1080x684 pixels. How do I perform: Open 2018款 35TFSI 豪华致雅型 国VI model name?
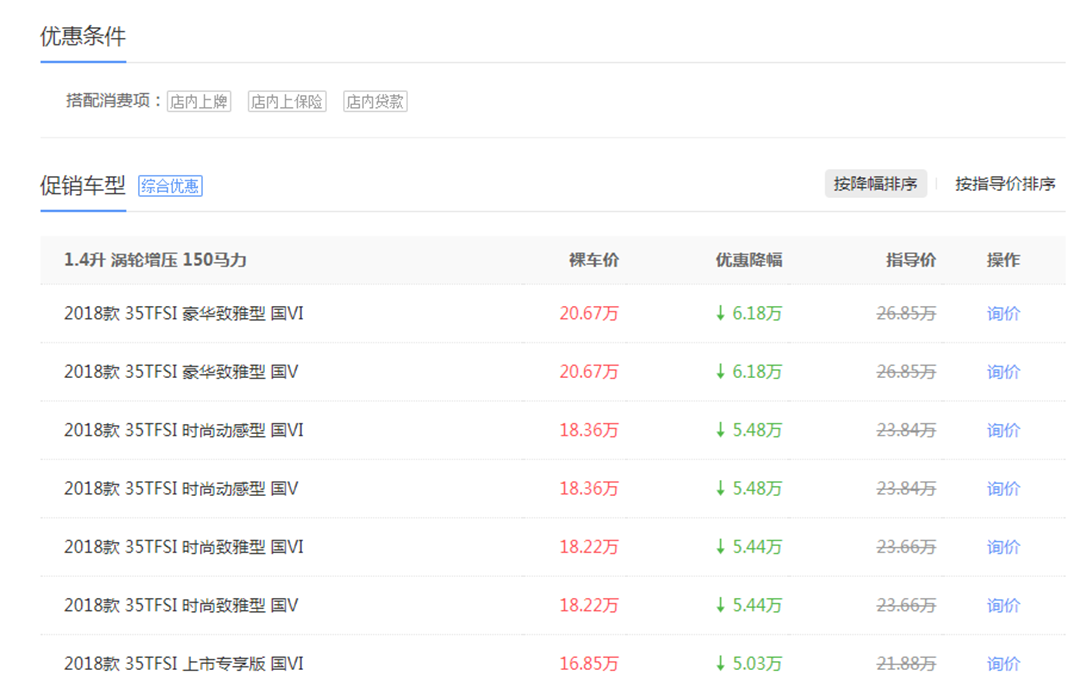click(184, 313)
